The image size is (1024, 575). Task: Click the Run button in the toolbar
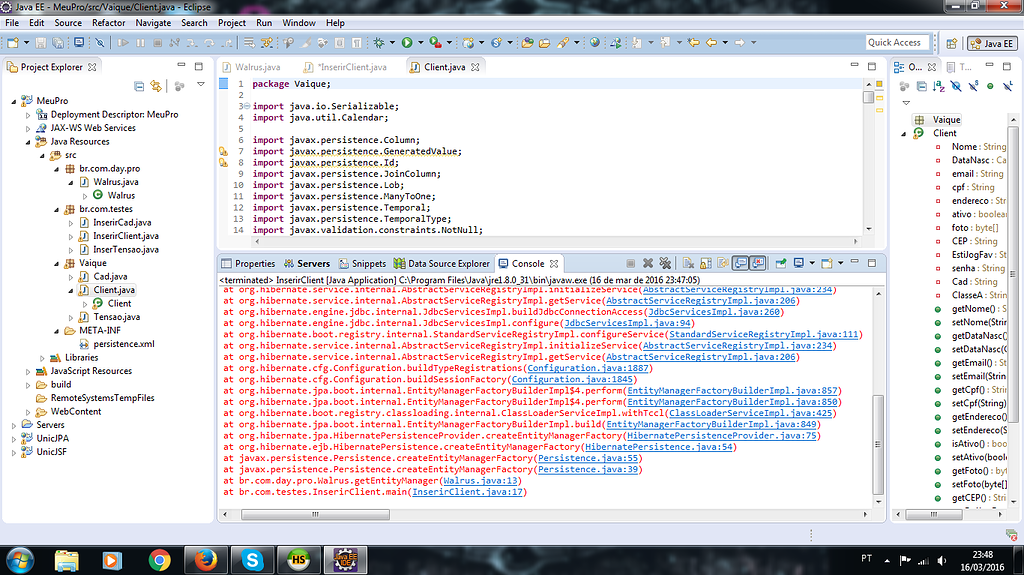(407, 43)
